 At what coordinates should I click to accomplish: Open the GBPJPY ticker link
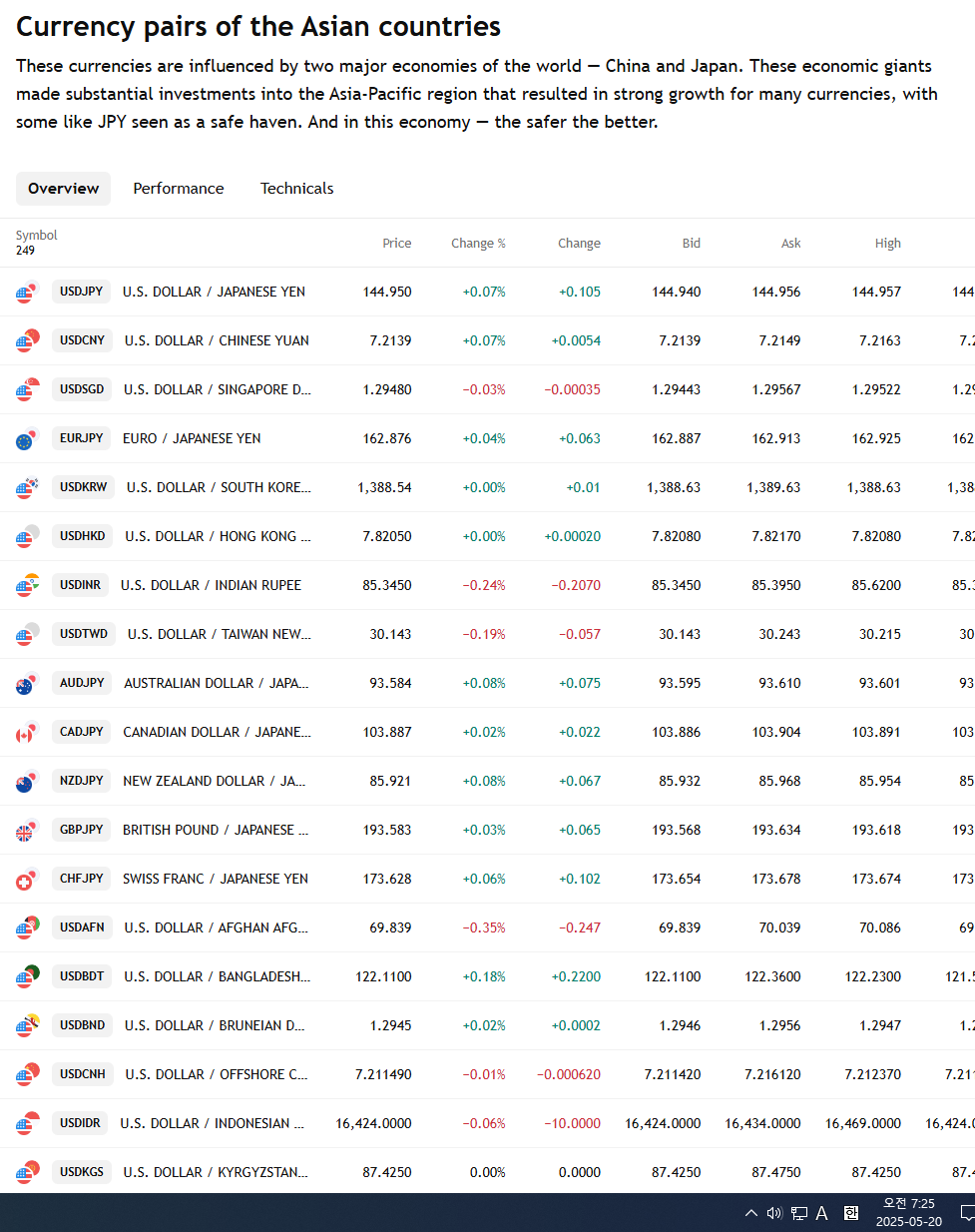[81, 830]
